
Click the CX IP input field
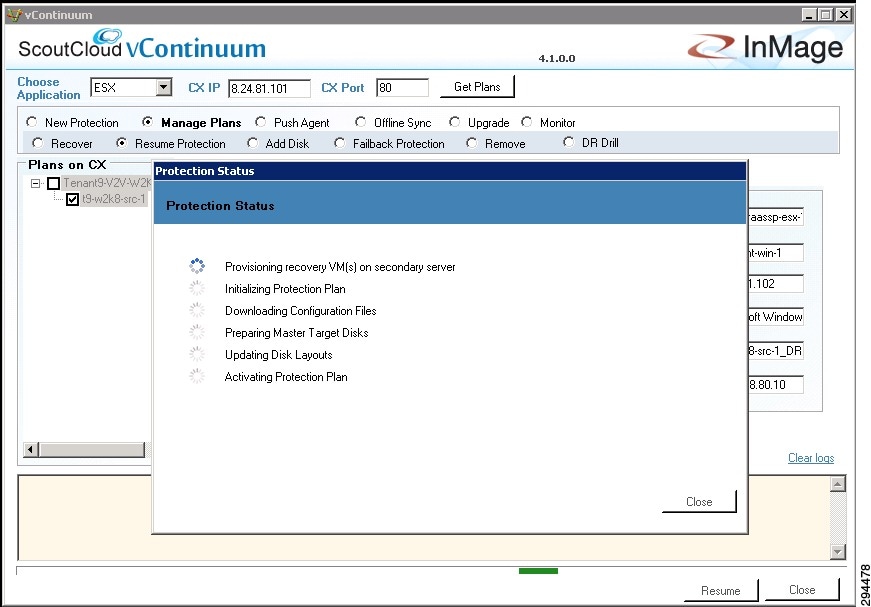point(269,88)
